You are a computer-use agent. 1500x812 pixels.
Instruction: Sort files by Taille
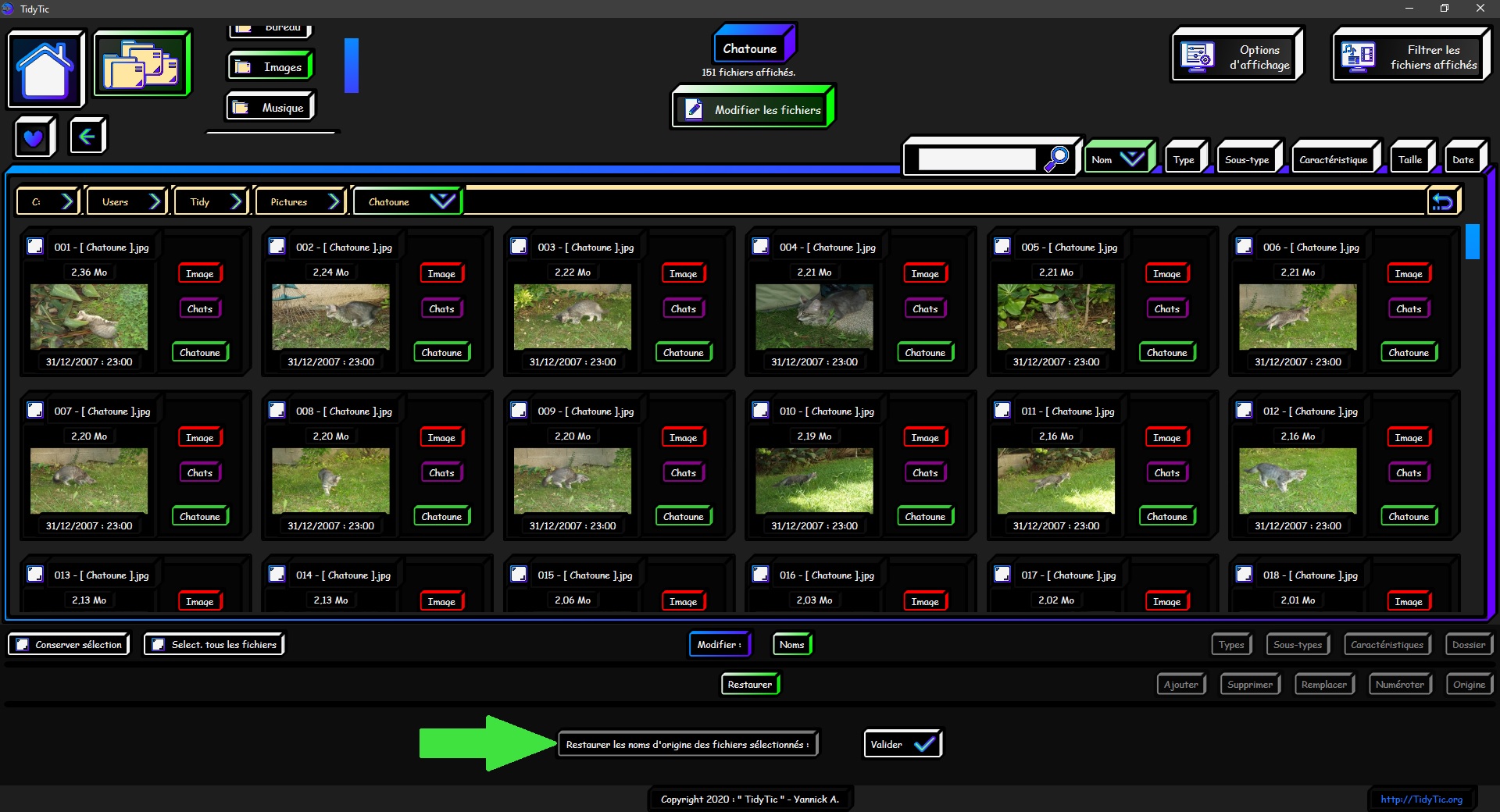pos(1411,159)
